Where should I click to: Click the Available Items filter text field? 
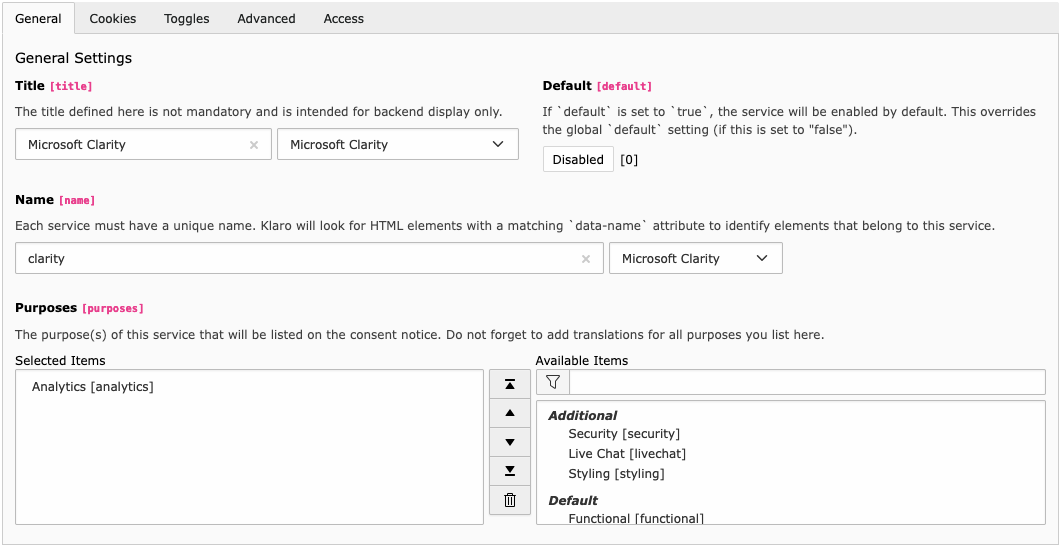(x=806, y=382)
